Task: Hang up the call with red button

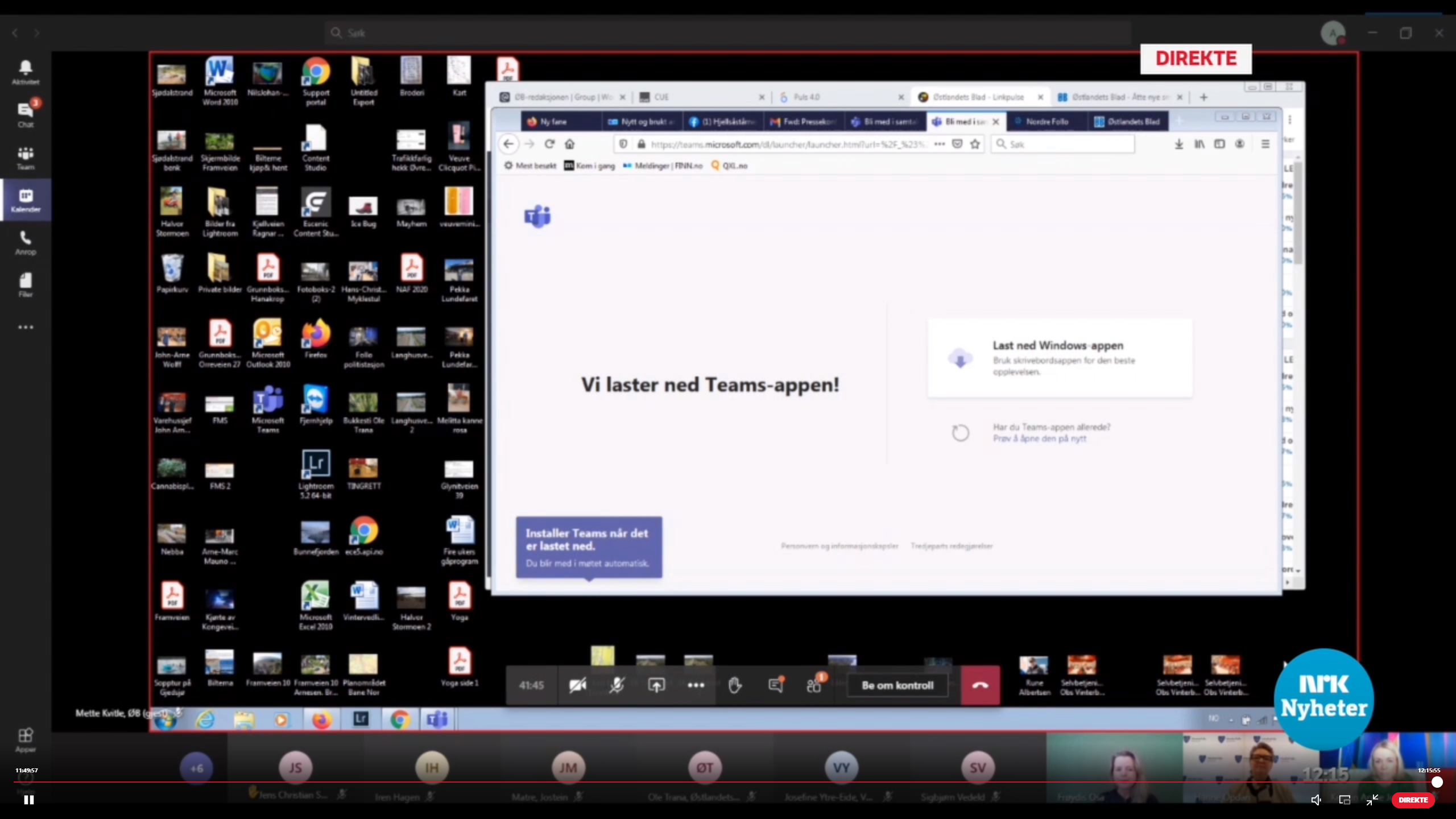Action: point(980,685)
